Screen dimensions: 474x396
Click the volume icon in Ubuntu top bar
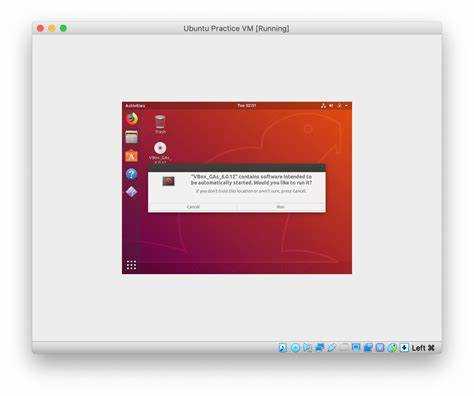331,106
